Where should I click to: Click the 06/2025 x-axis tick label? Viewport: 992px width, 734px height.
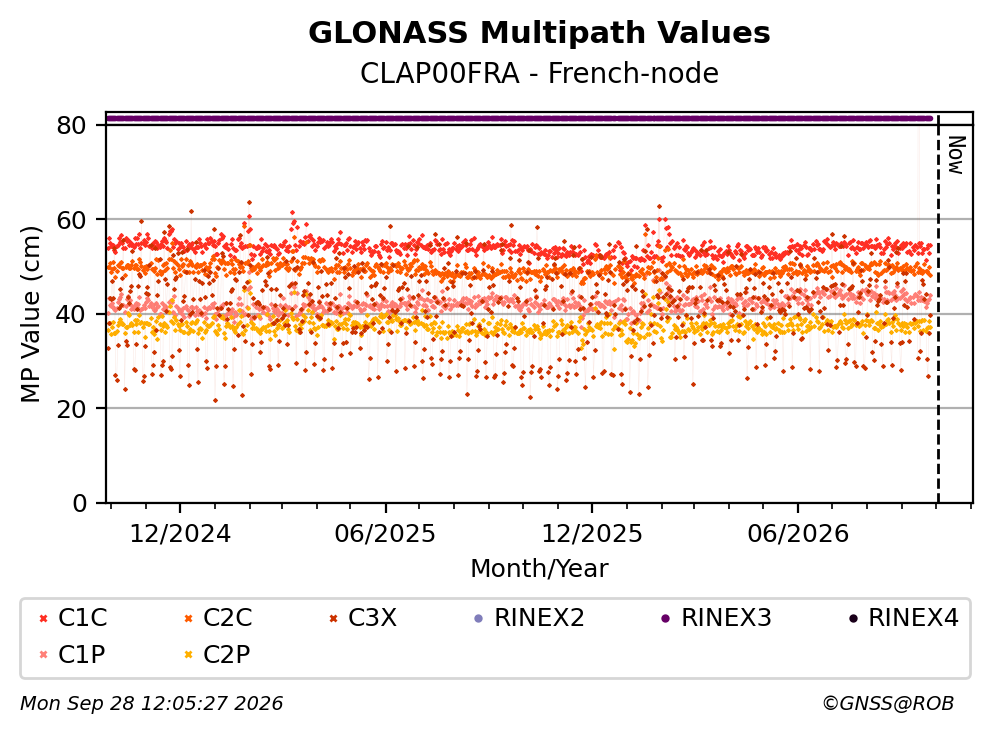point(385,534)
